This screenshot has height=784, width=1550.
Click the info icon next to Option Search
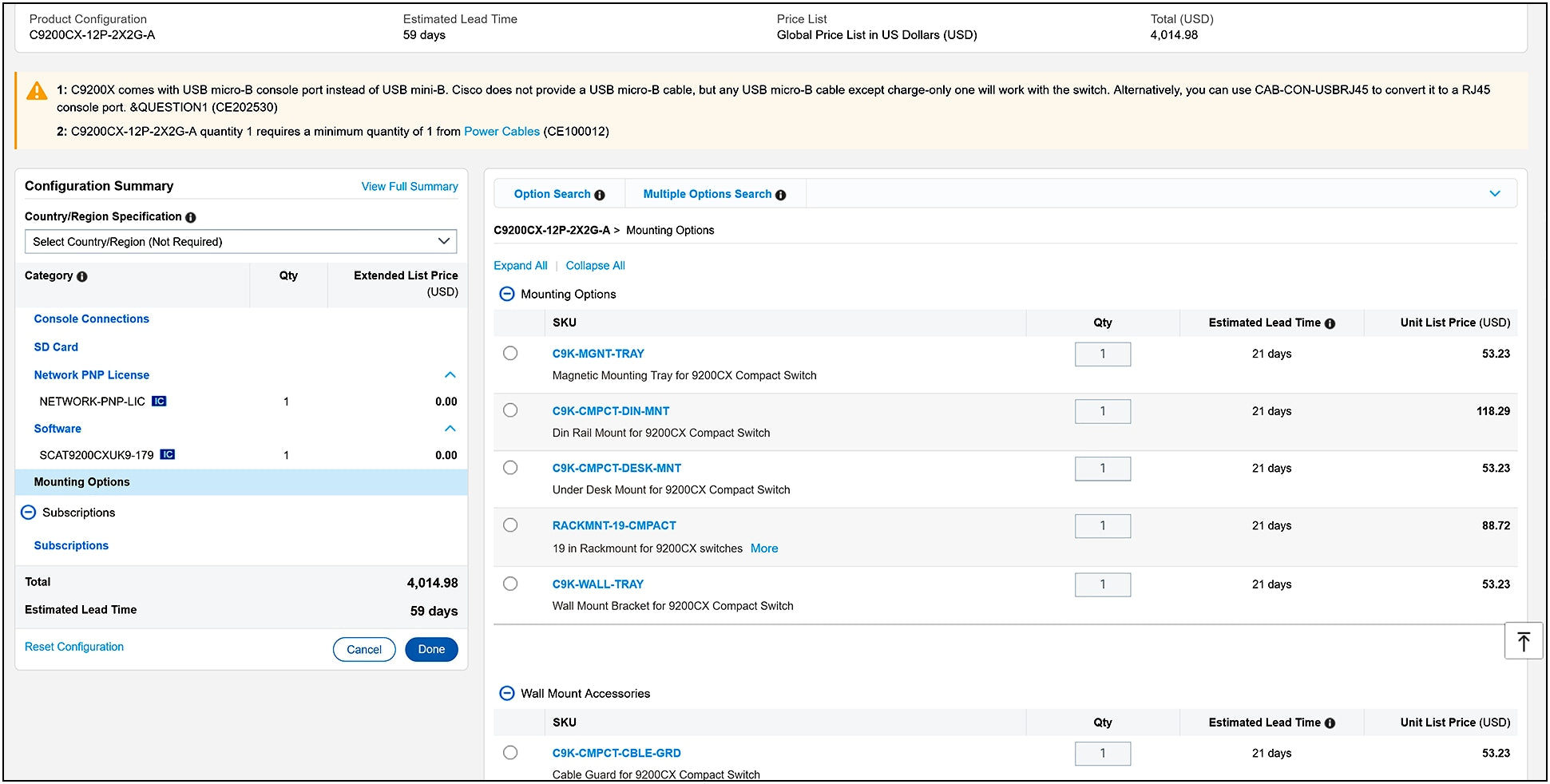click(600, 195)
